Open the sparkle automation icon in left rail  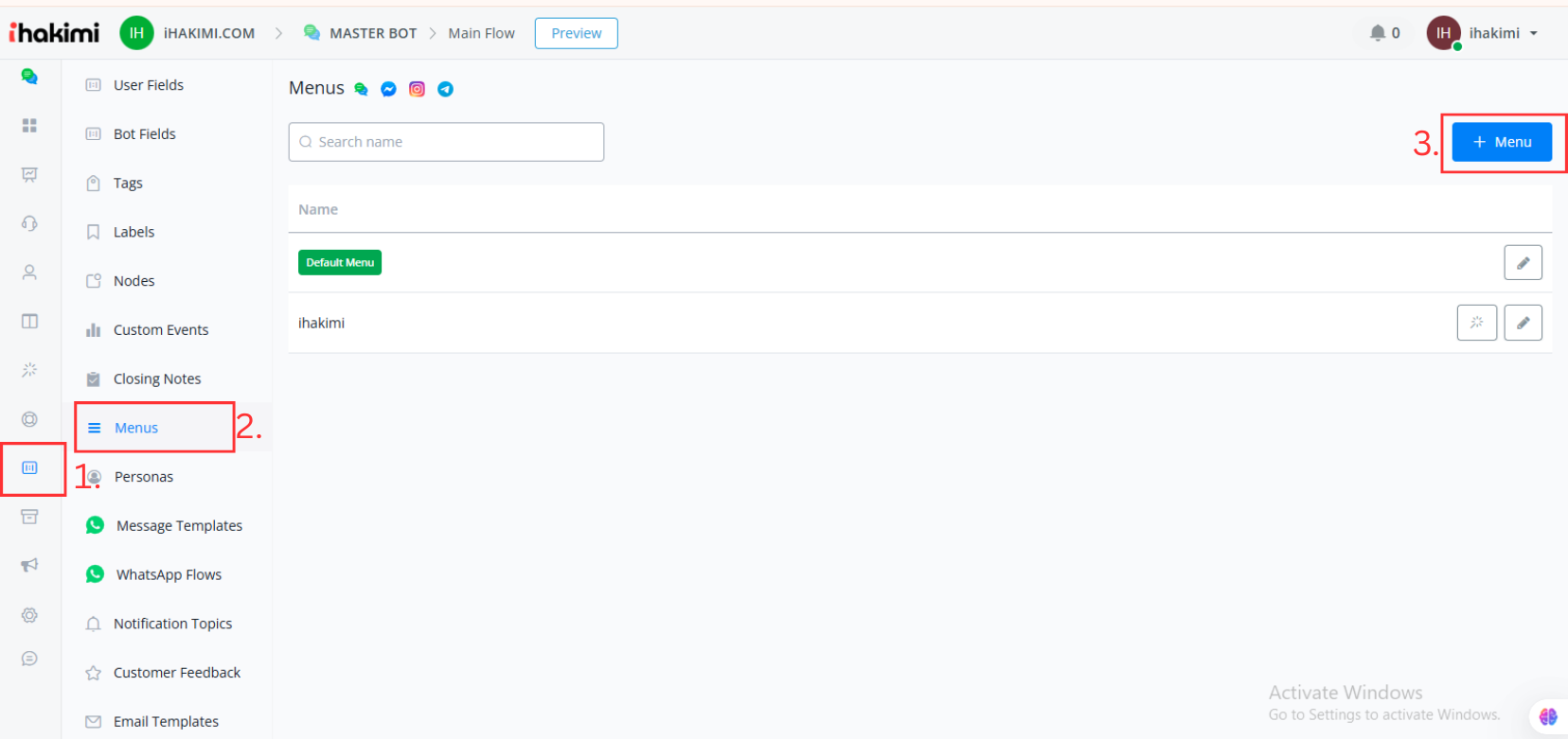pos(29,370)
